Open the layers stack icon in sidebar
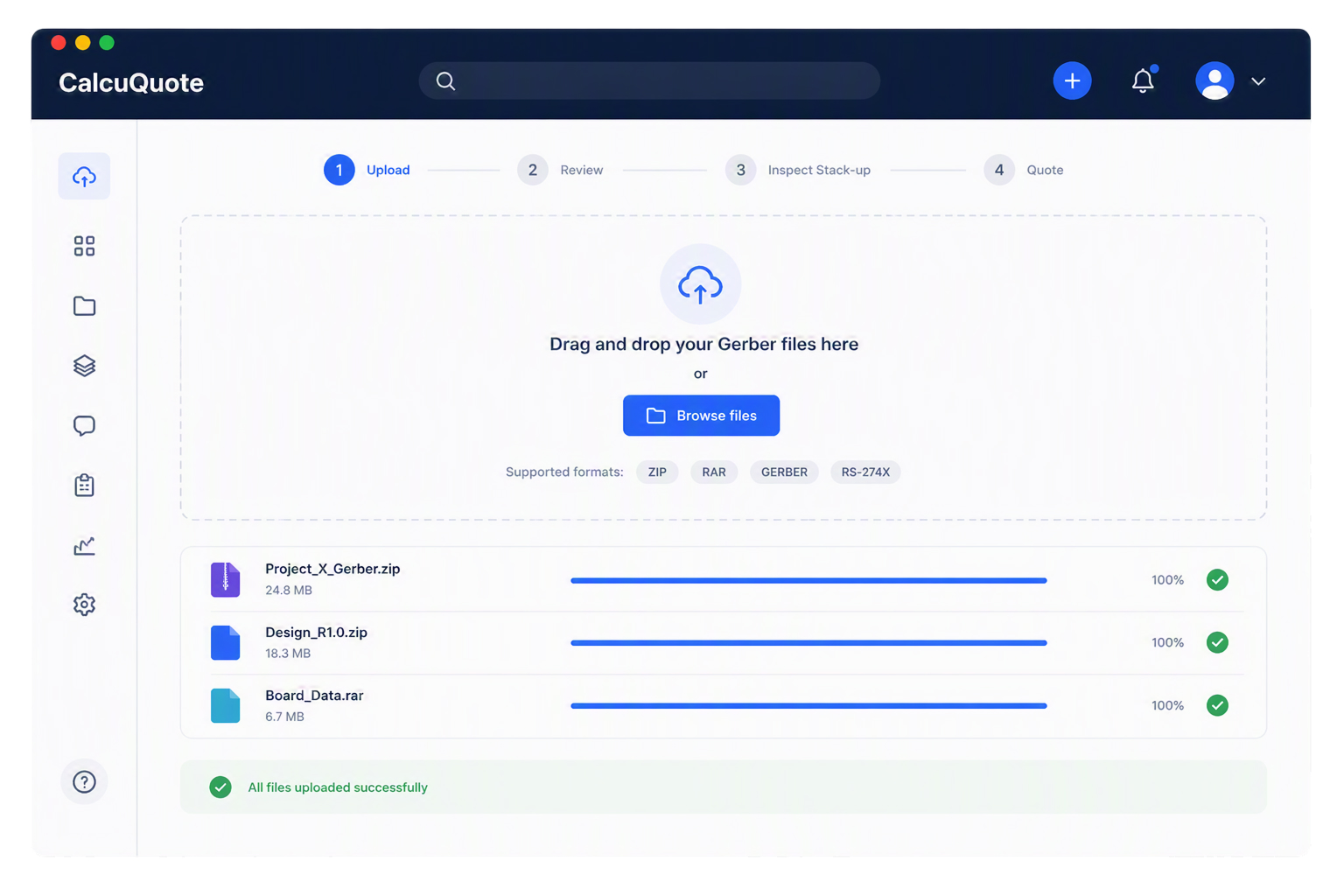This screenshot has height=896, width=1344. coord(84,366)
